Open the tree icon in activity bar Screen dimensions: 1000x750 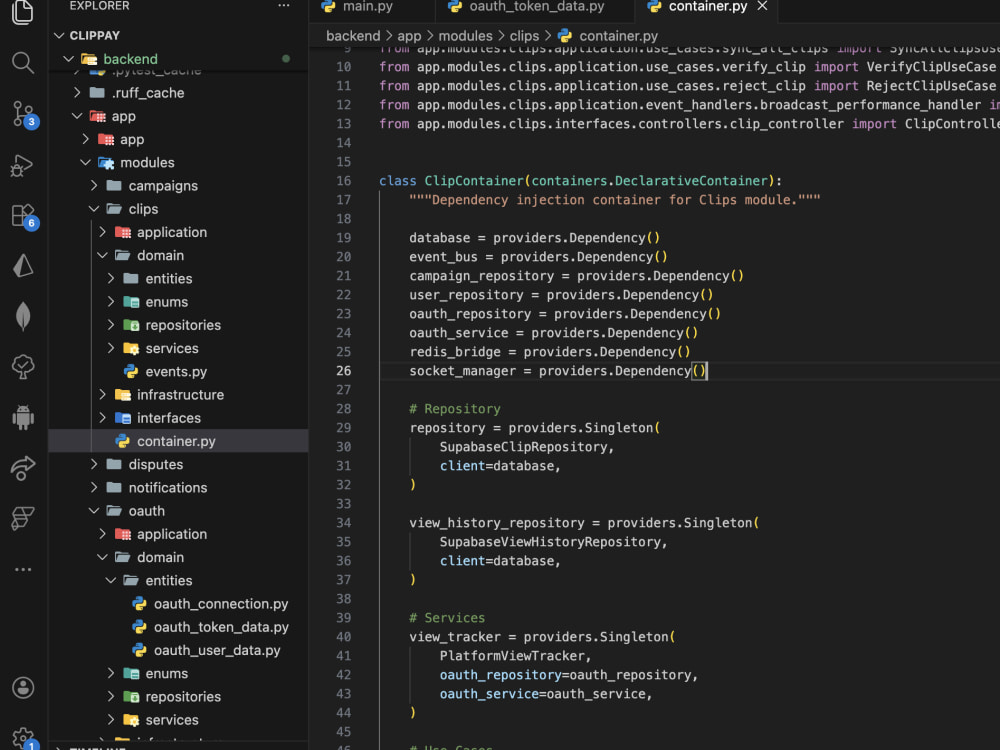coord(23,367)
